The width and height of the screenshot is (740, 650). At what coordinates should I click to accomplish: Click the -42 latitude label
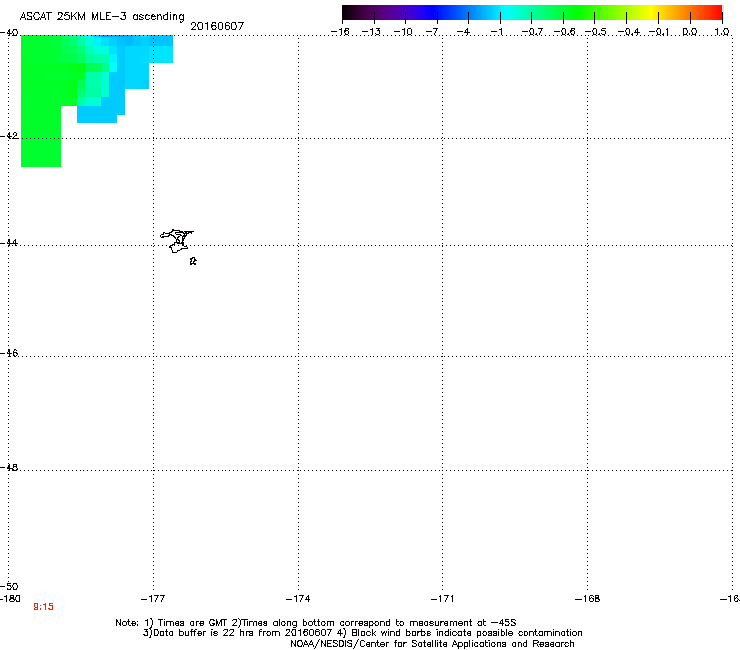[x=9, y=135]
